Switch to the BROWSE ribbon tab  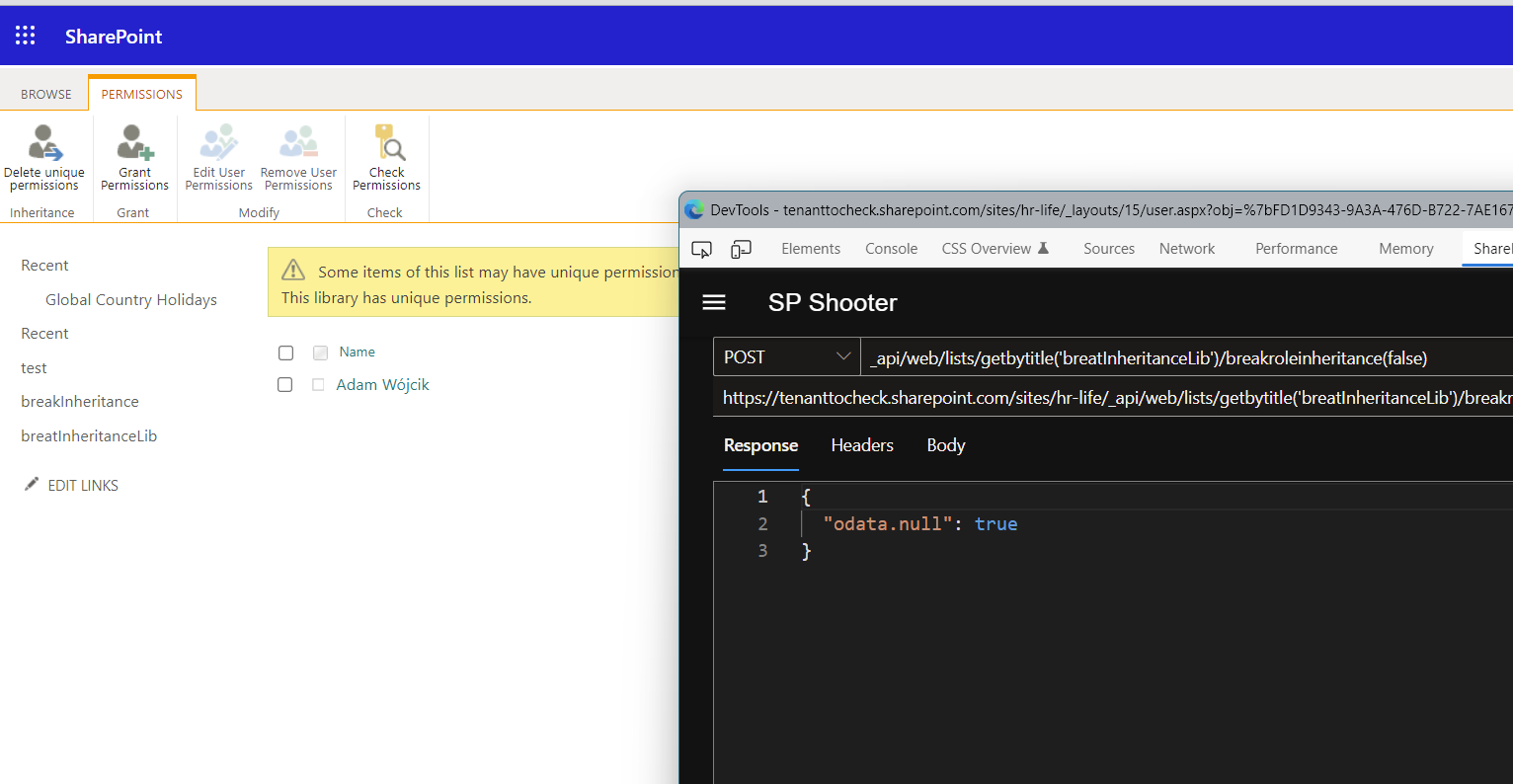point(46,94)
